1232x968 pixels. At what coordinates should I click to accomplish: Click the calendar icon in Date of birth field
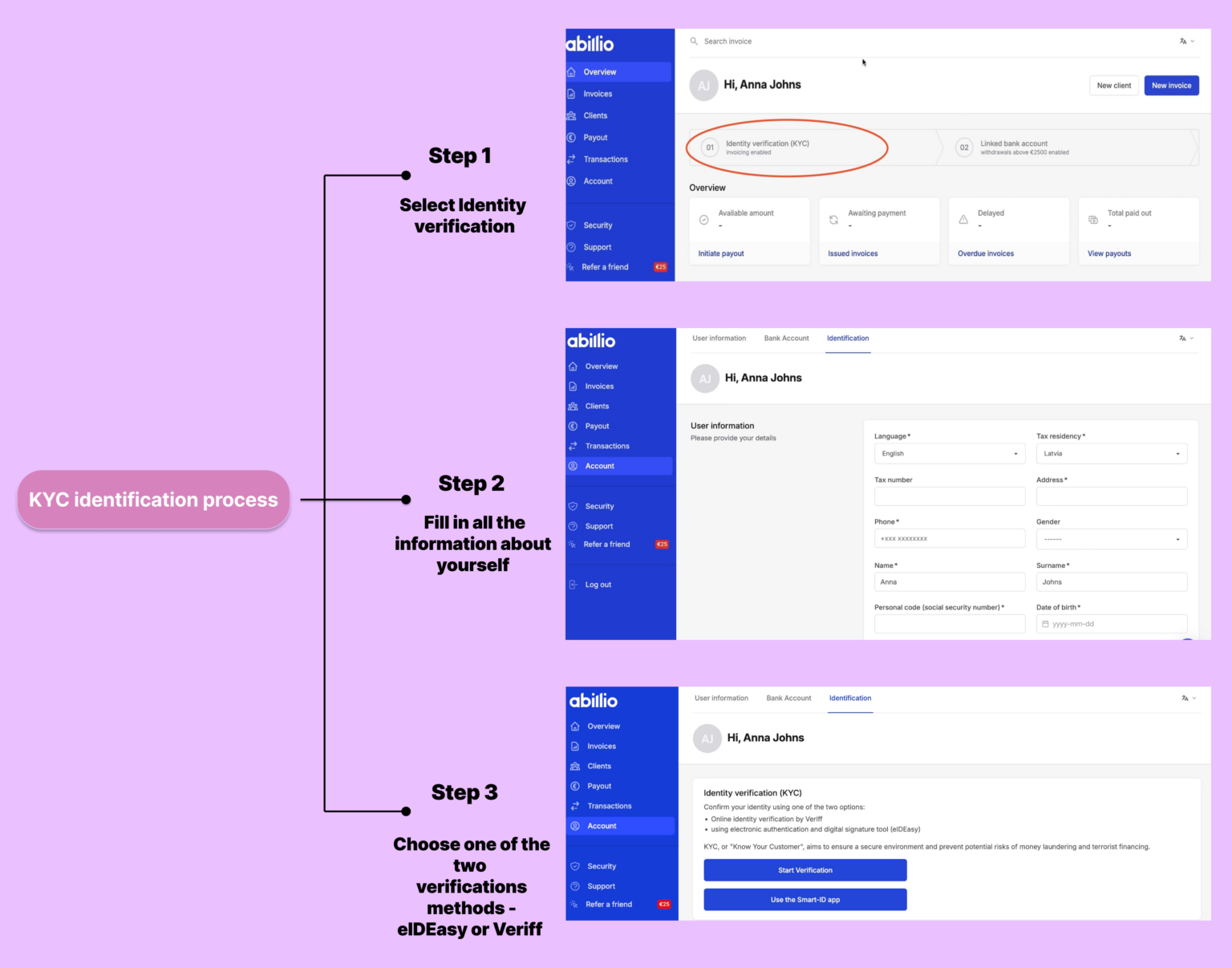pos(1045,624)
